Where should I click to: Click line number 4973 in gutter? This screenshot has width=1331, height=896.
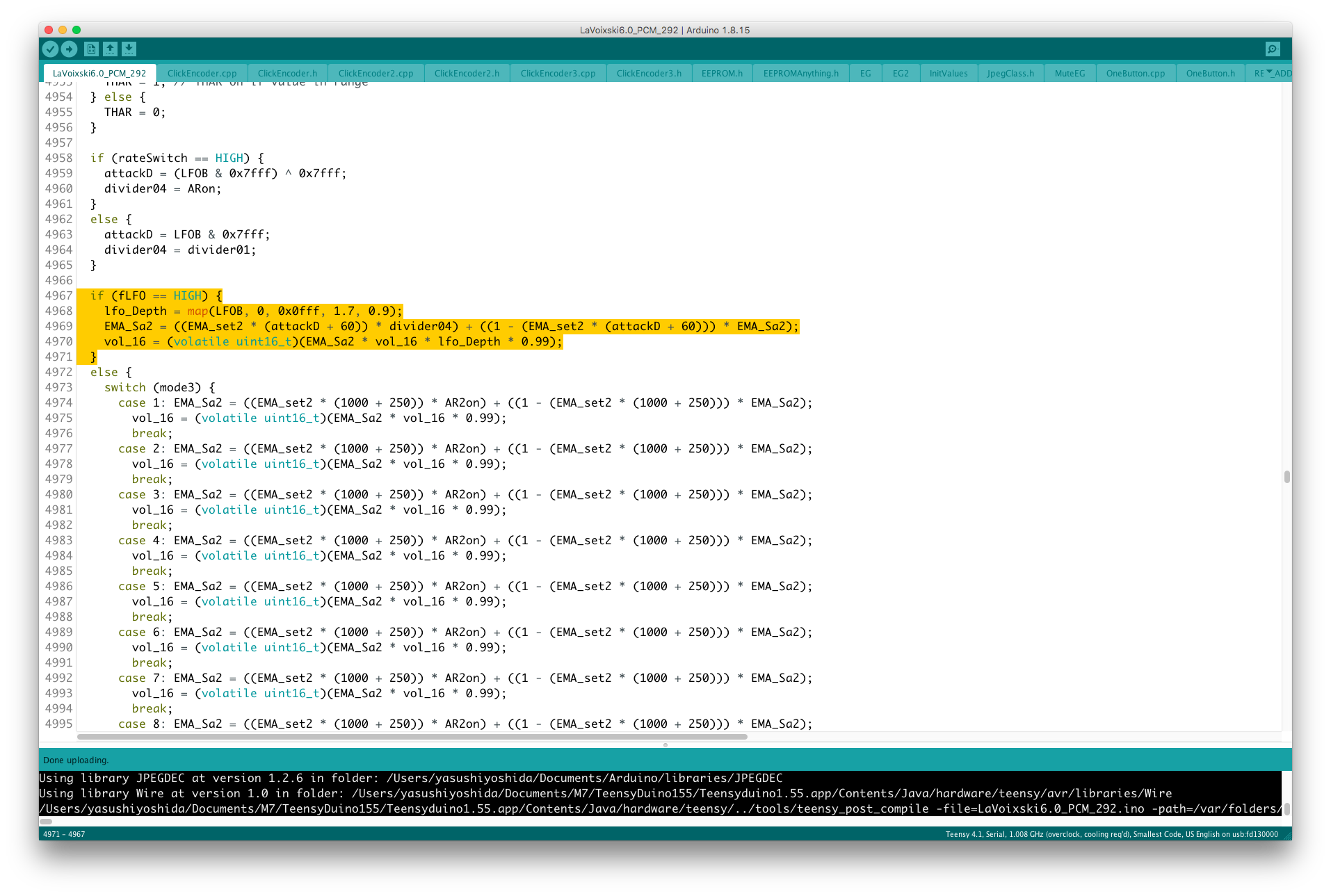(x=58, y=387)
